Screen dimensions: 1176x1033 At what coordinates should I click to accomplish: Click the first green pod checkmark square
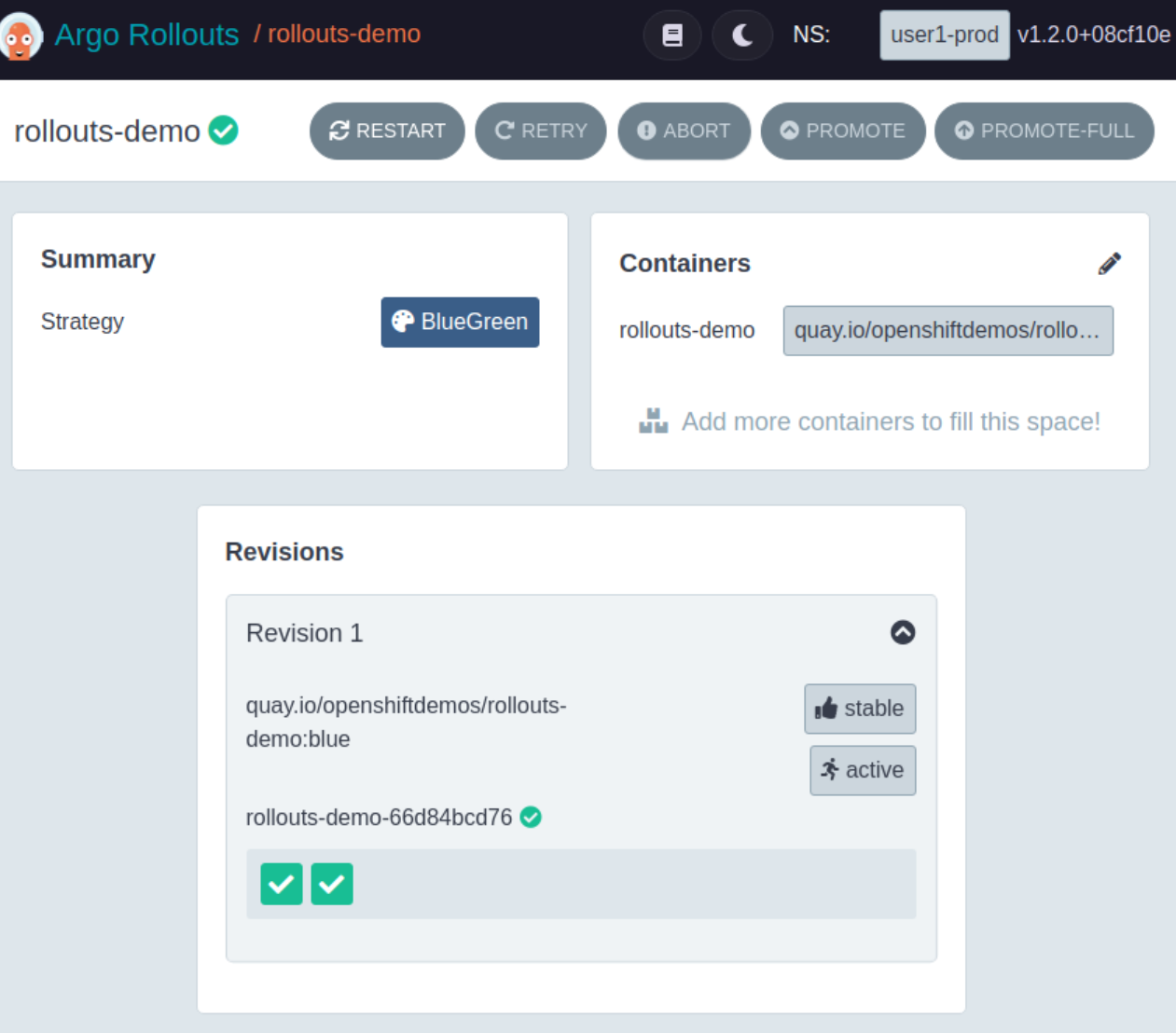click(x=282, y=884)
